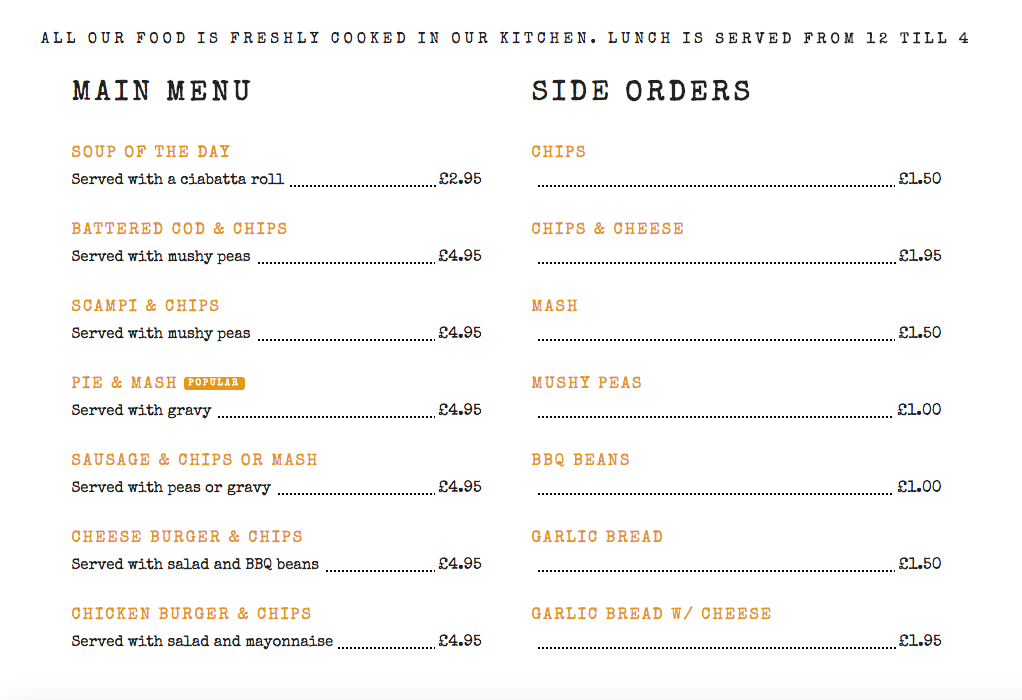1022x700 pixels.
Task: Select the Battered Cod & Chips title
Action: [179, 229]
